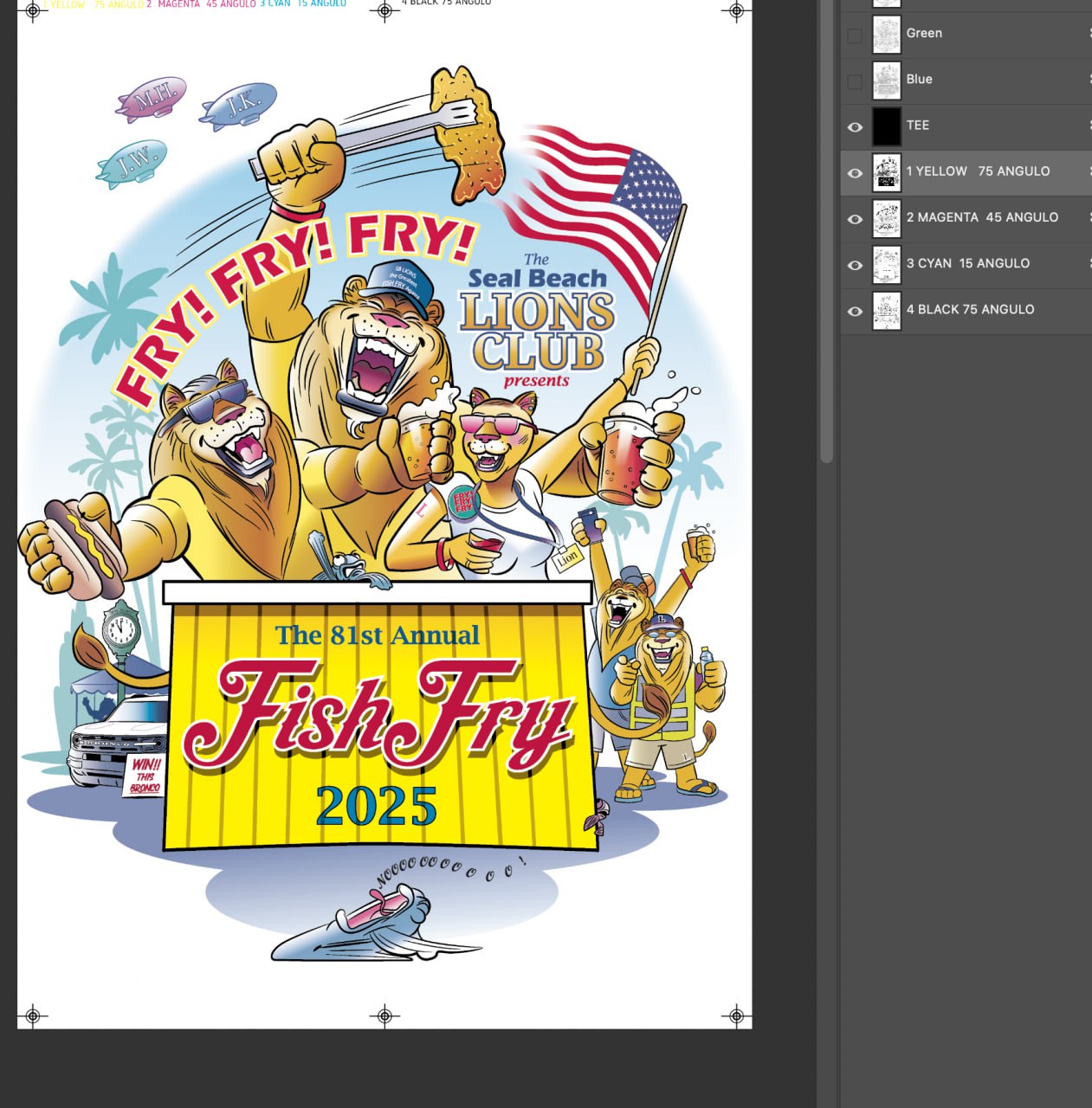Viewport: 1092px width, 1108px height.
Task: Show the Green channel via visibility box
Action: pos(855,35)
